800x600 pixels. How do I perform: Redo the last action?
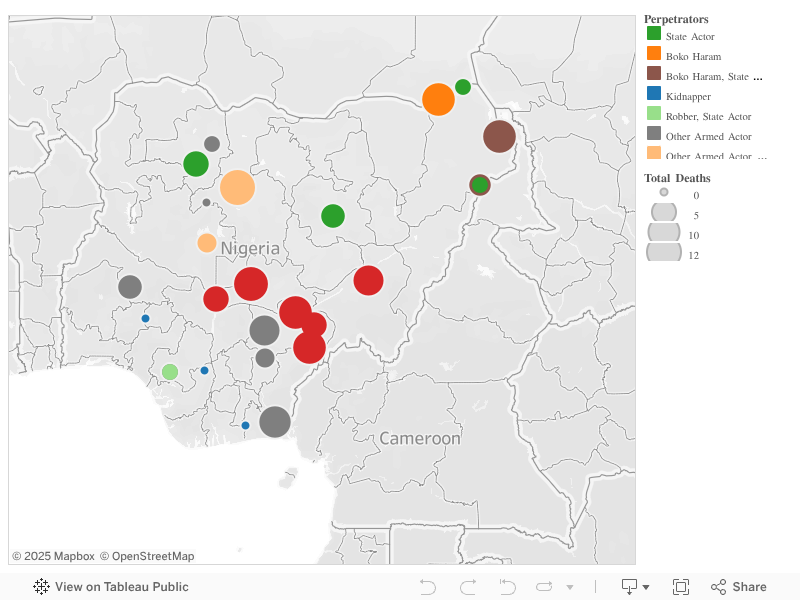[x=466, y=587]
